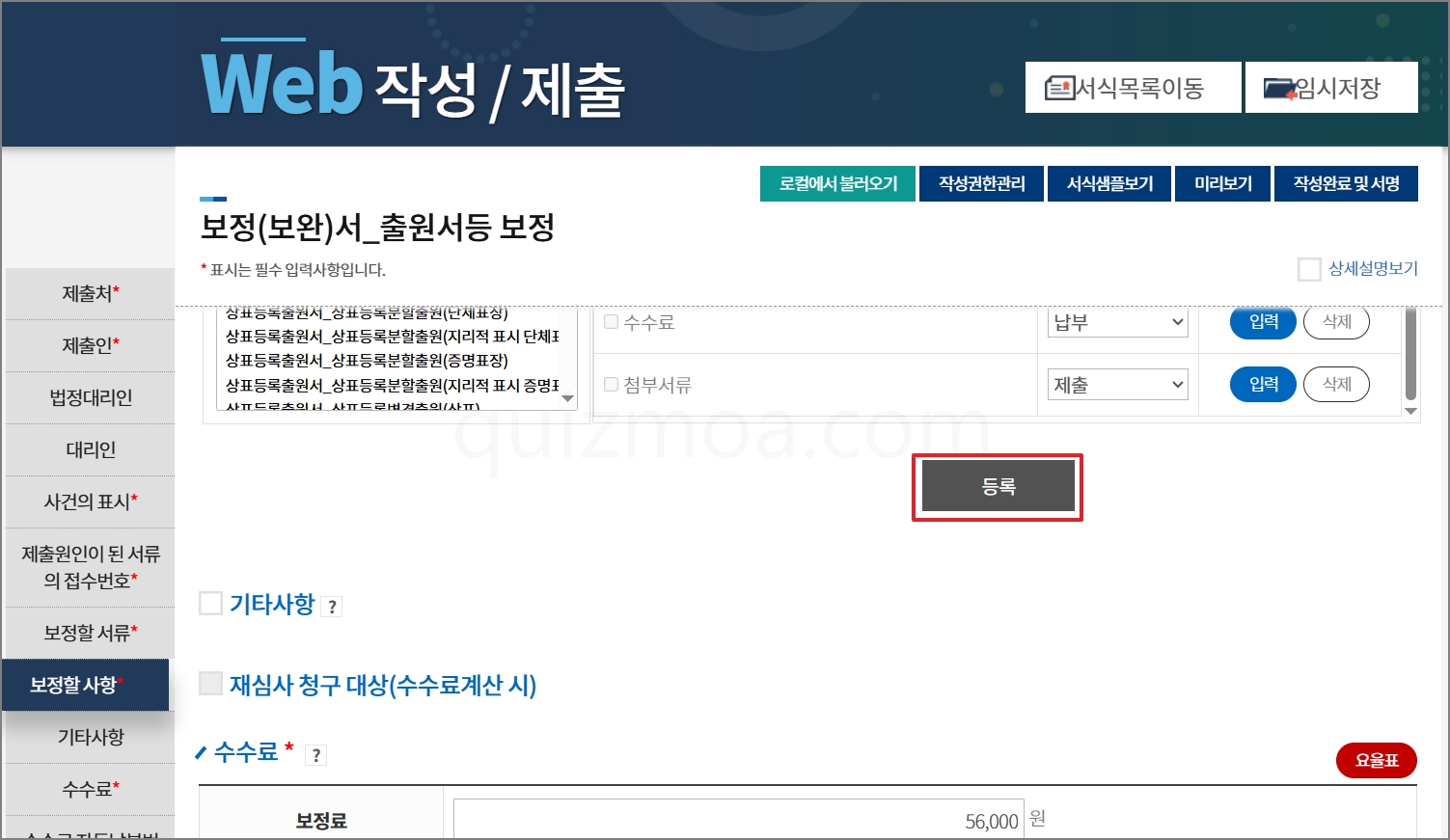This screenshot has height=840, width=1450.
Task: Click the 상세설명보기 link text
Action: pyautogui.click(x=1373, y=268)
